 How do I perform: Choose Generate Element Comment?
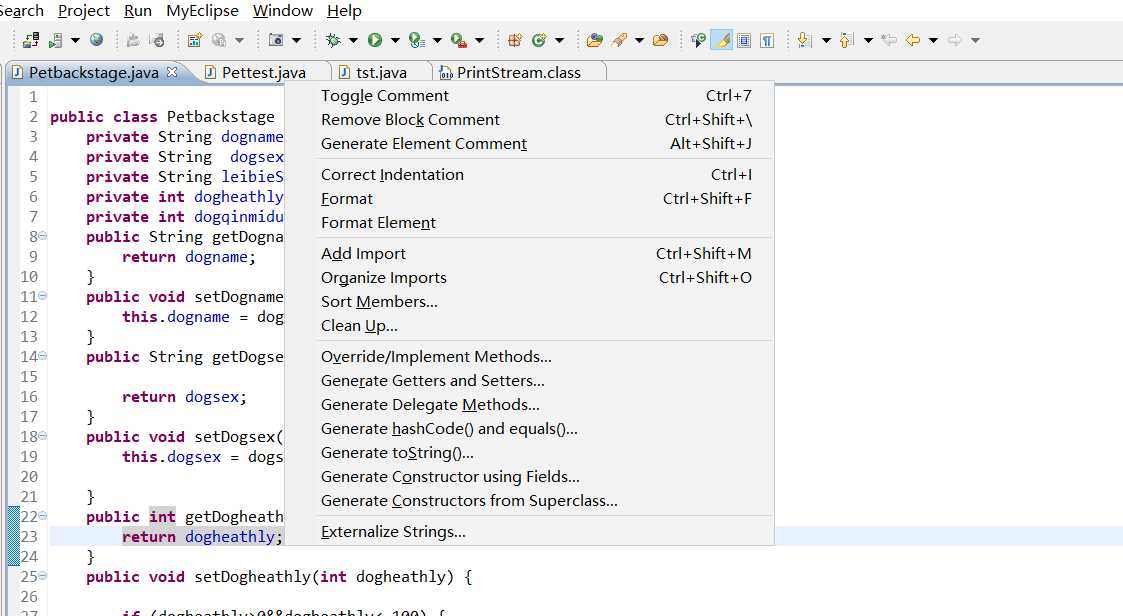529,143
